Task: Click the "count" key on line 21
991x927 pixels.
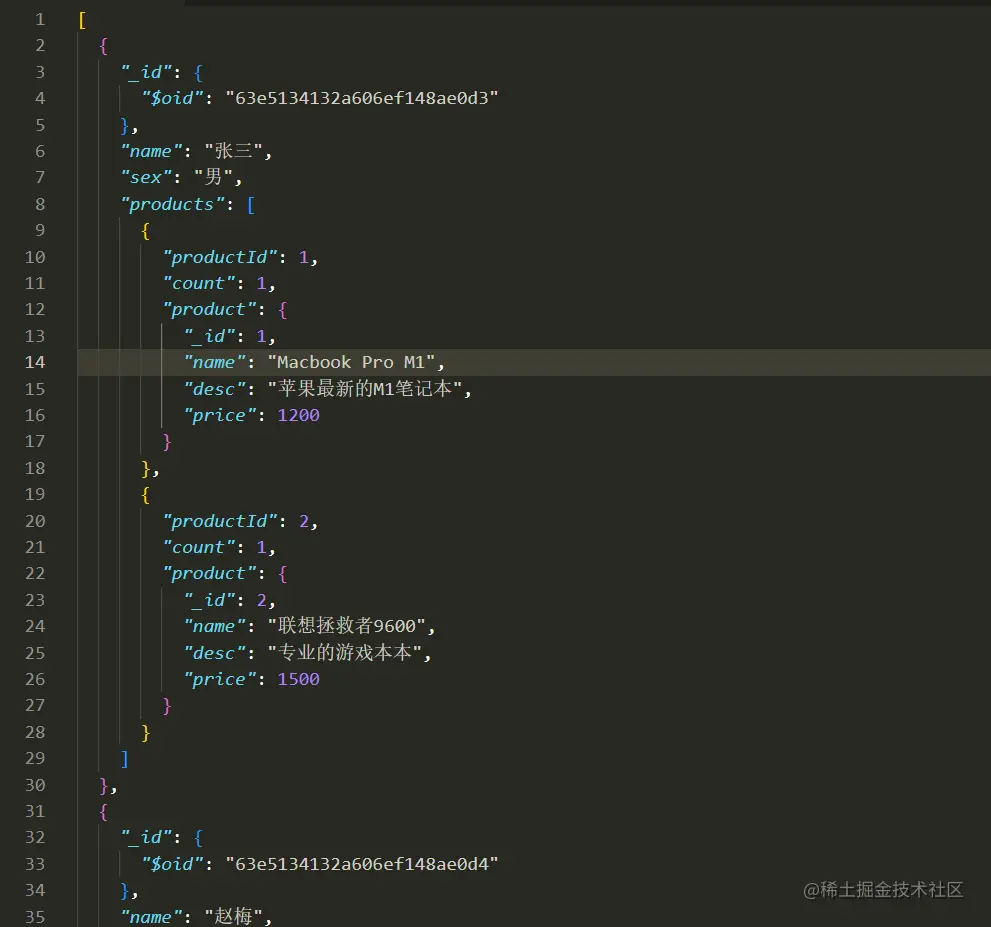Action: tap(199, 547)
